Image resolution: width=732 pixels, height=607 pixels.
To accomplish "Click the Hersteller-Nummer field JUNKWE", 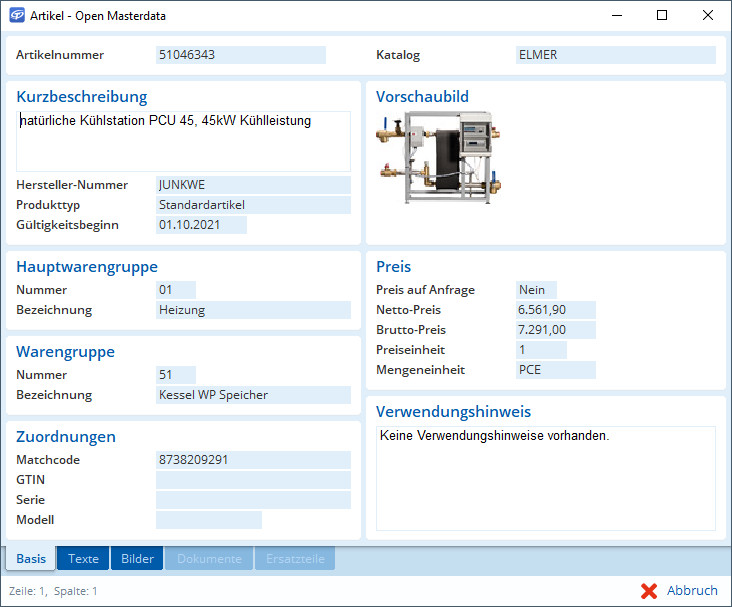I will 253,185.
